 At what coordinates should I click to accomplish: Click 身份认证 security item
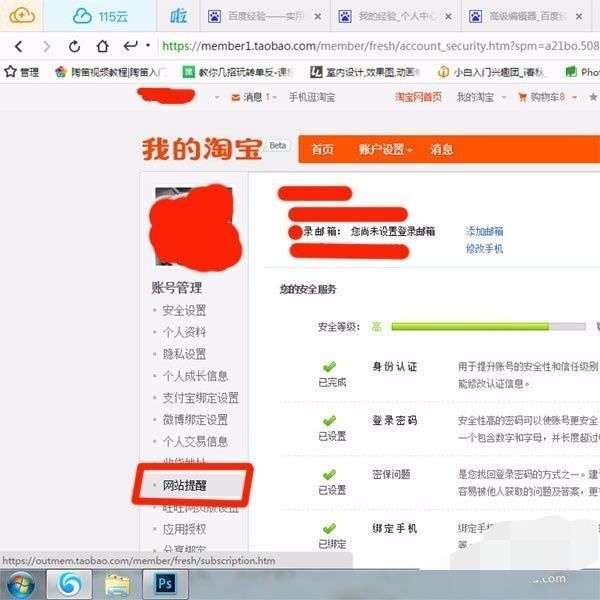tap(395, 367)
